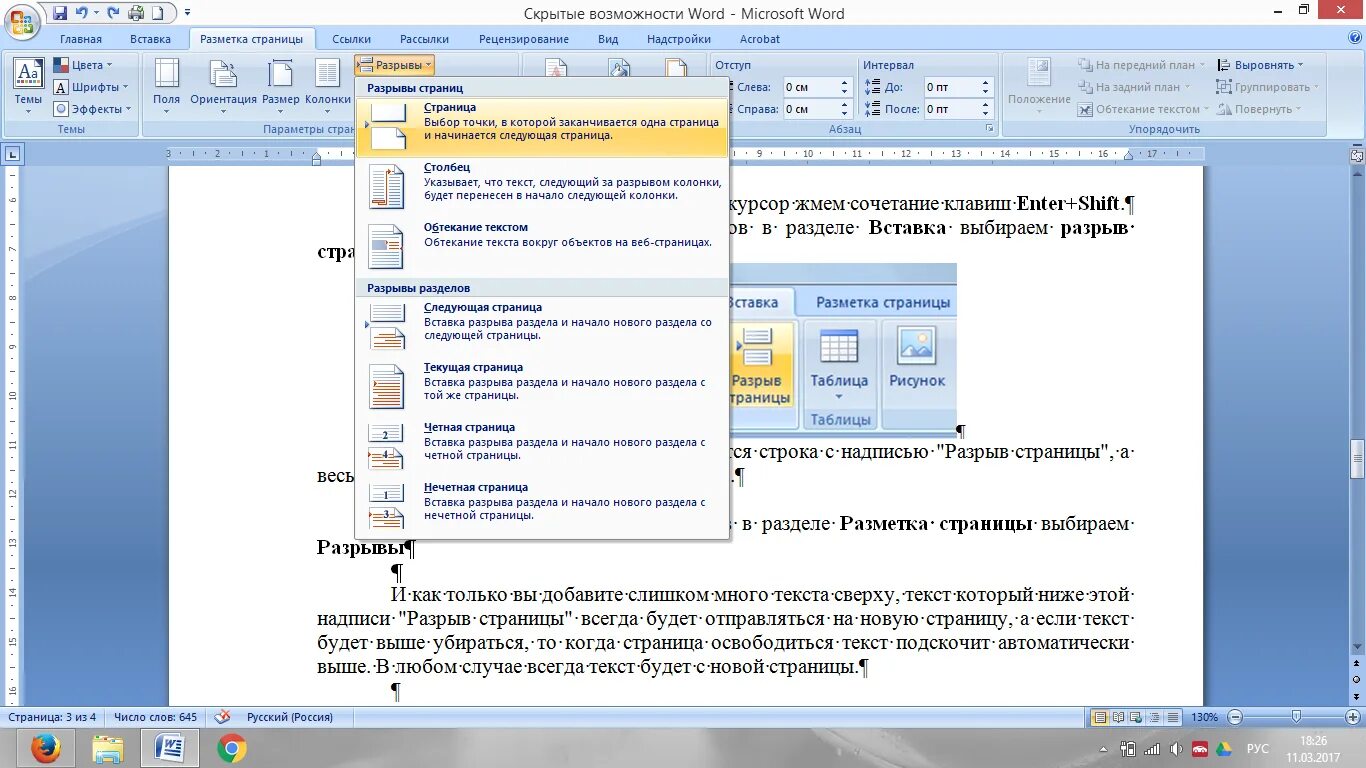Click the zoom slider handle
The height and width of the screenshot is (768, 1366).
point(1296,717)
